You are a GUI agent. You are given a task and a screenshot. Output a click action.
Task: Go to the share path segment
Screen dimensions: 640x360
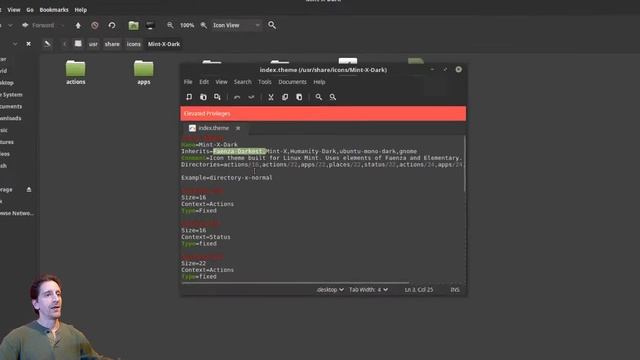coord(112,44)
